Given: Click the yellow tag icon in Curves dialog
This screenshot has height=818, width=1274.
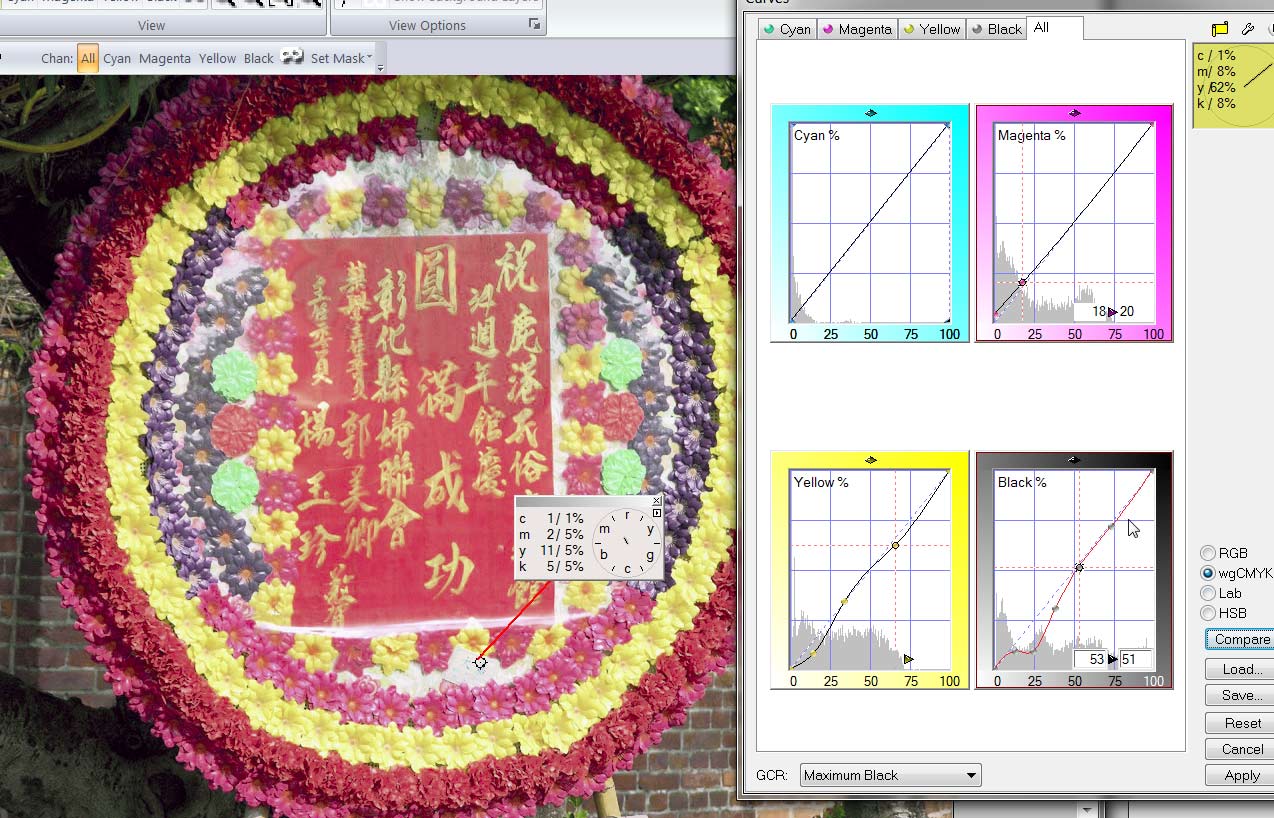Looking at the screenshot, I should 1220,29.
